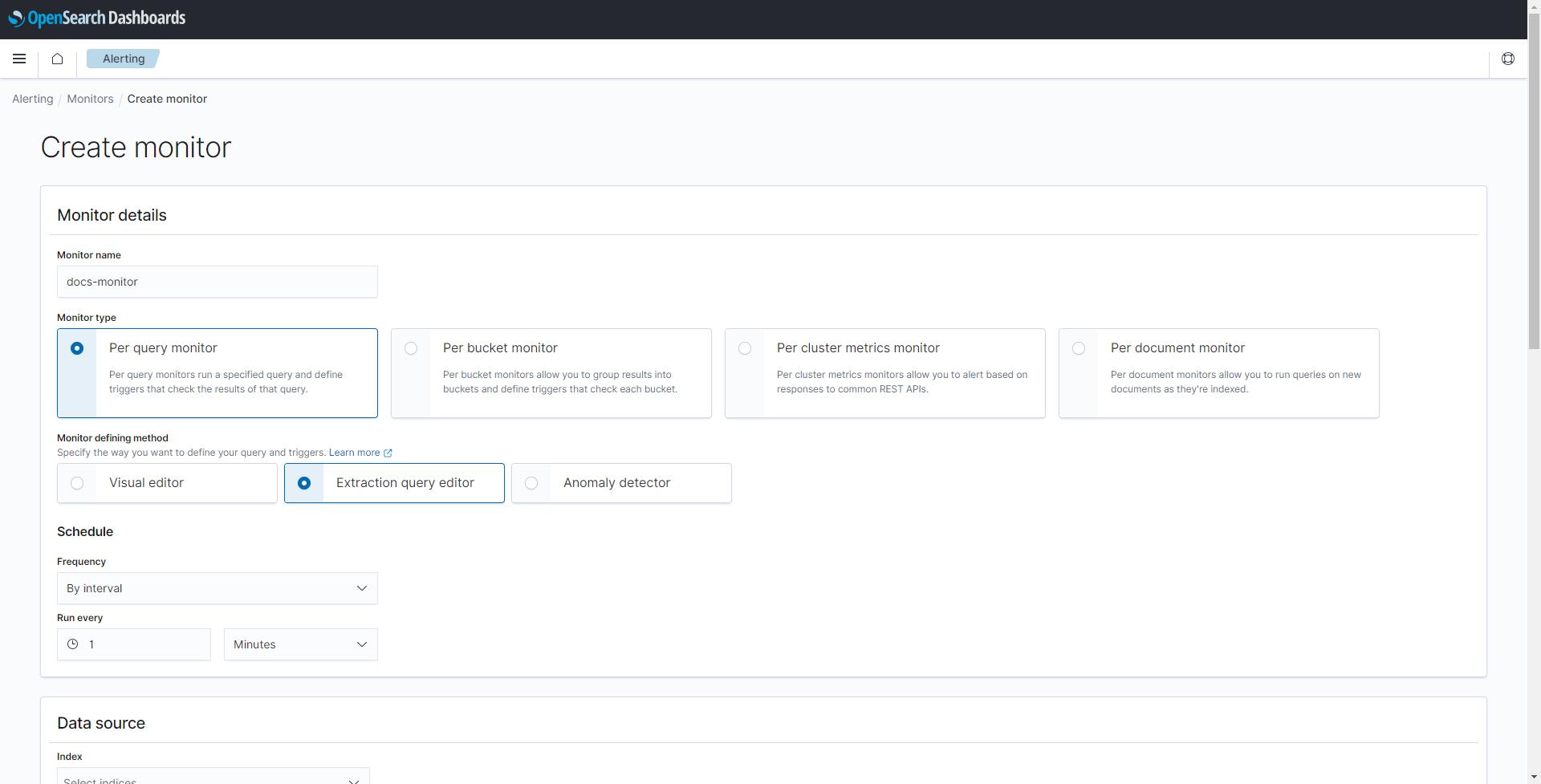Select Per document monitor radio
The image size is (1541, 784).
(1079, 348)
